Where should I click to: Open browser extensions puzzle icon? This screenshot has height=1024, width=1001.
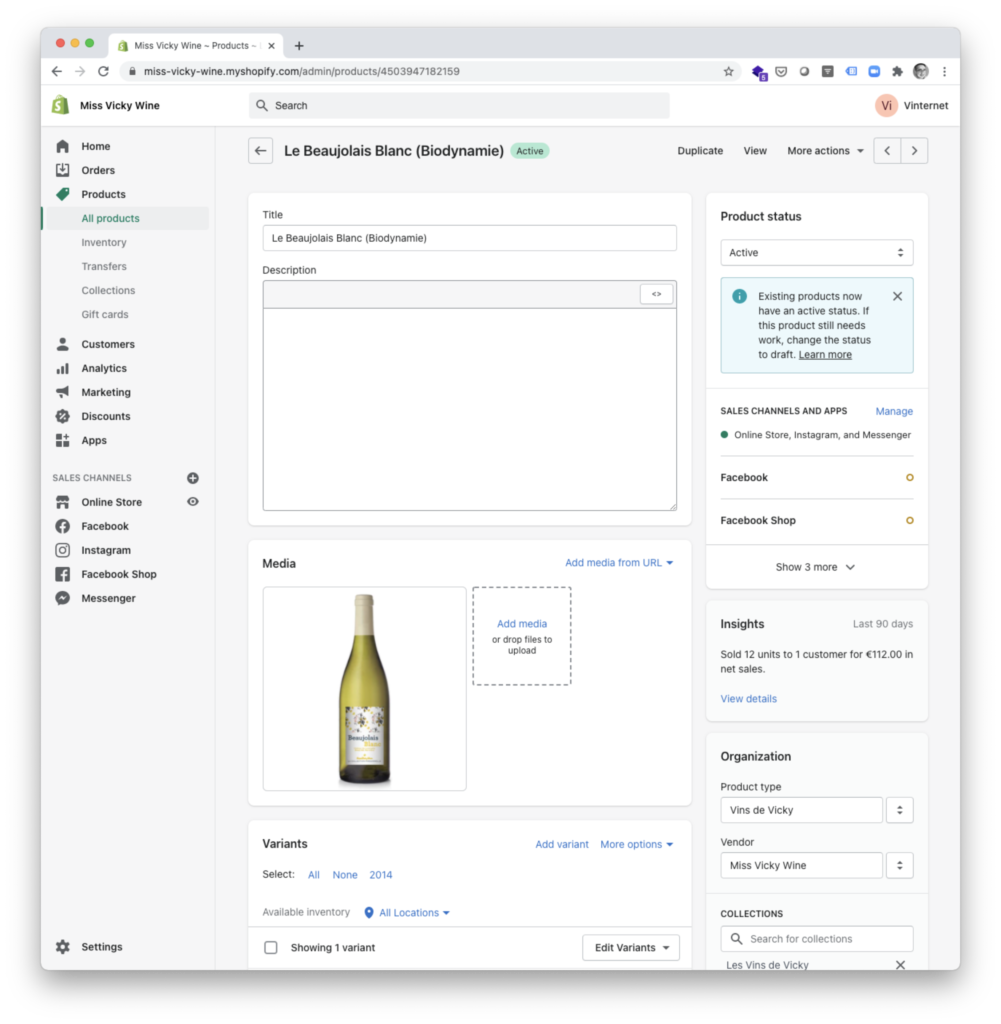coord(897,71)
